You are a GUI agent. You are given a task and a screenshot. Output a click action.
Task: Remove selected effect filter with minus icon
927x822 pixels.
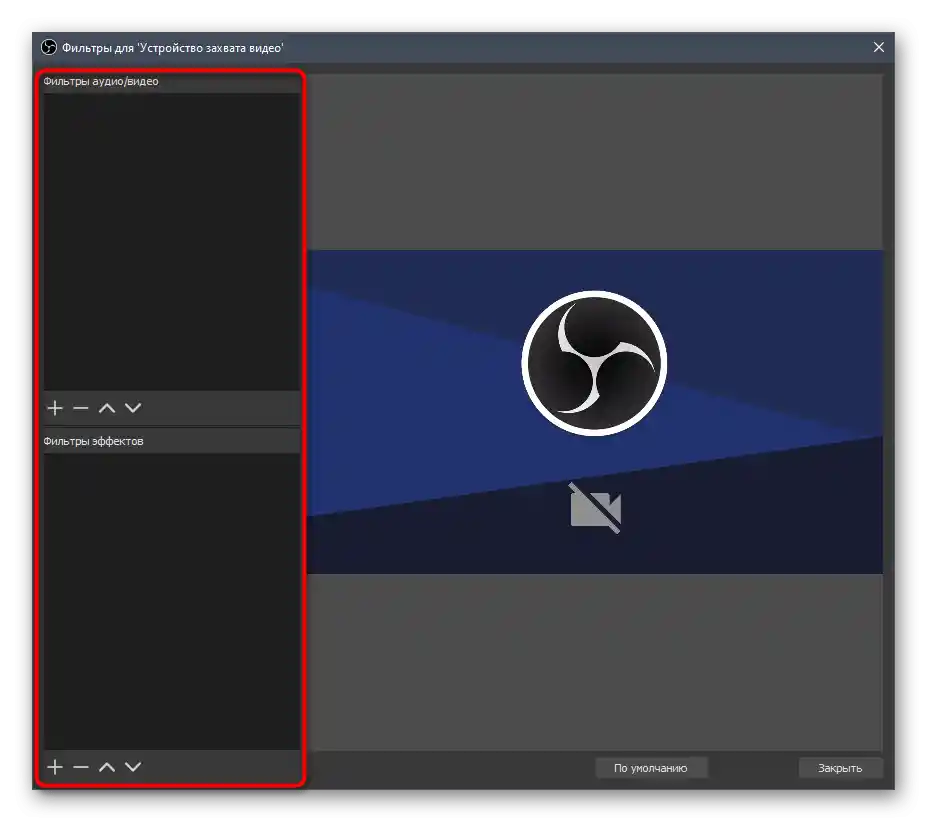click(x=80, y=767)
